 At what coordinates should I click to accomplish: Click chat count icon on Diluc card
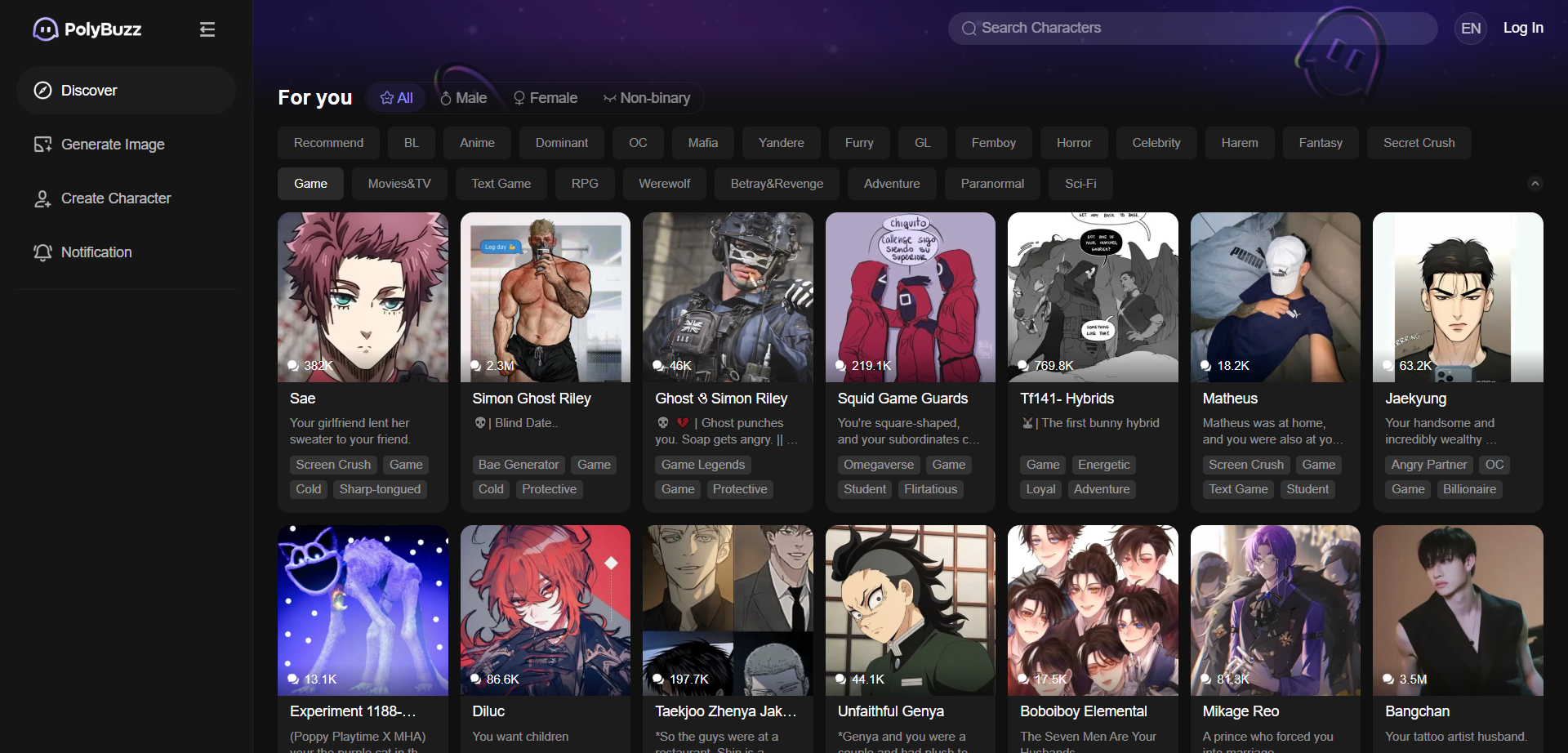(476, 679)
